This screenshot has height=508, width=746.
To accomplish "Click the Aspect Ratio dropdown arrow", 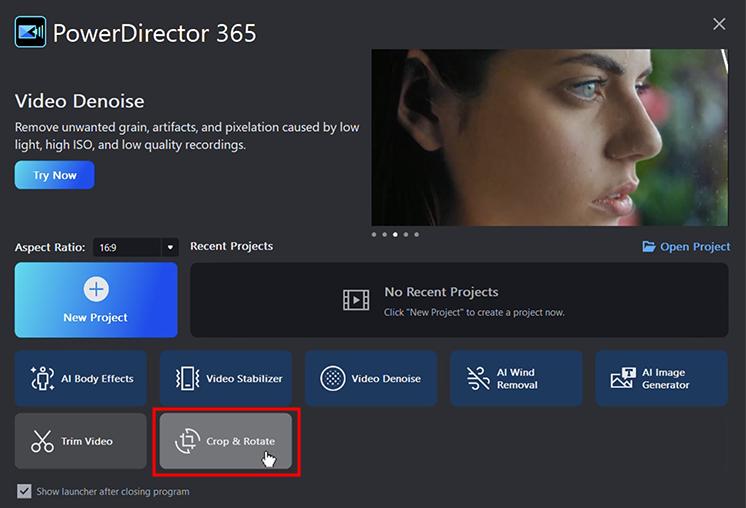I will tap(170, 247).
